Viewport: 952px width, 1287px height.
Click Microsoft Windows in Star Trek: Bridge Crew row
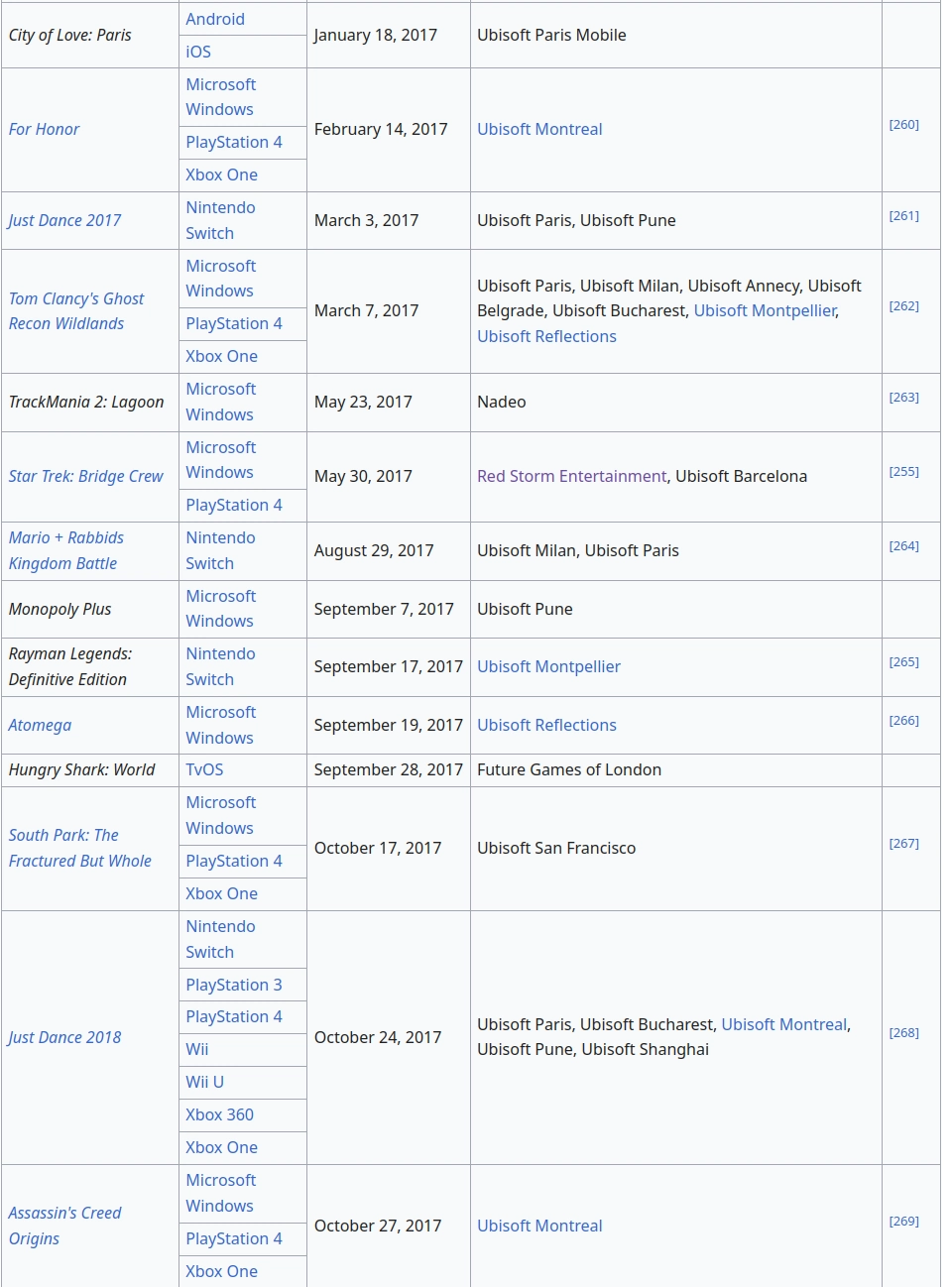click(220, 460)
